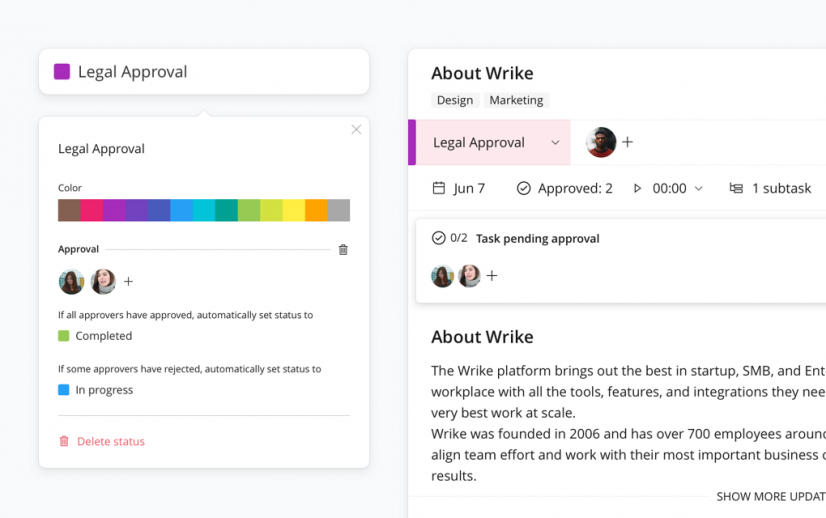Open the 1 subtask label
The image size is (826, 518).
[781, 189]
